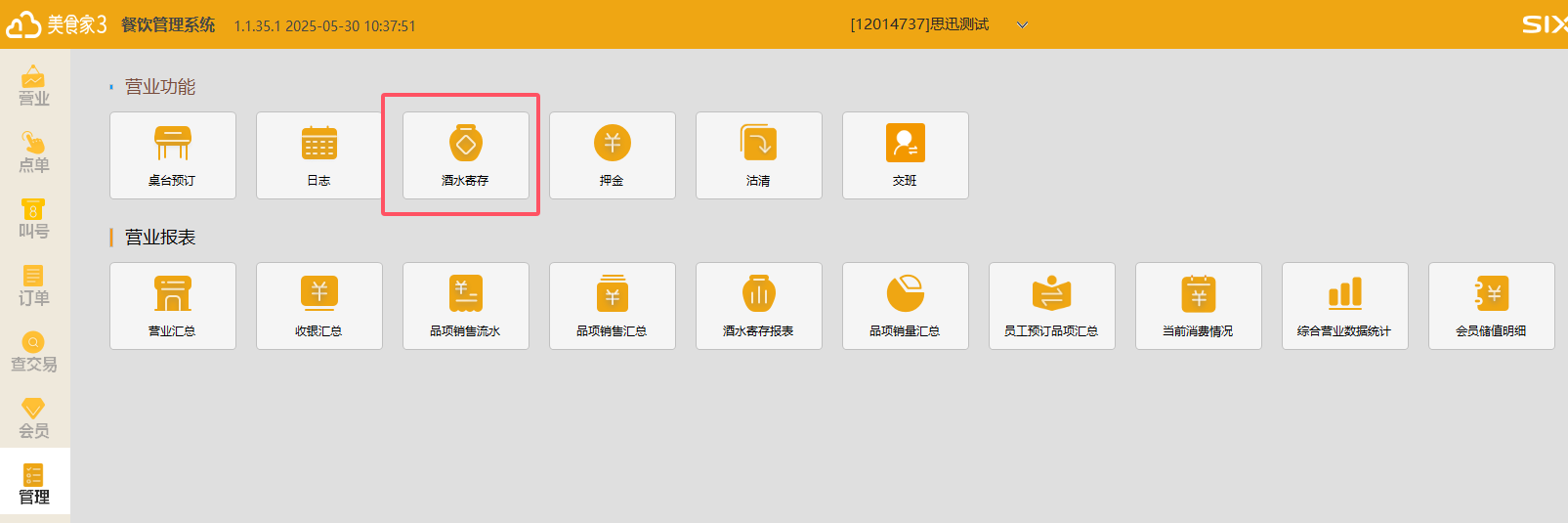
Task: Open the 沽清 sold-out tile
Action: [x=759, y=155]
